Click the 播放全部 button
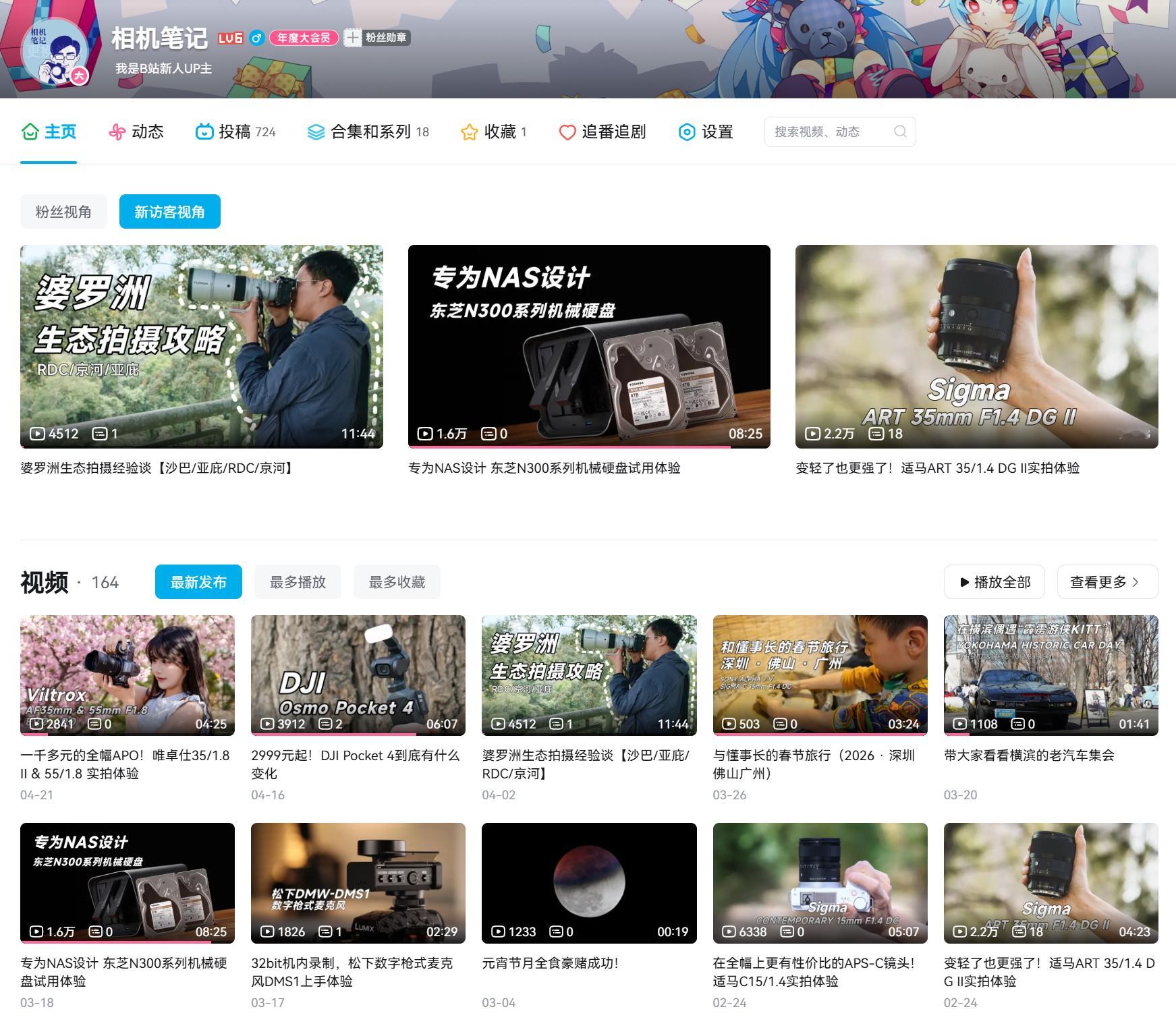This screenshot has height=1032, width=1176. coord(995,582)
